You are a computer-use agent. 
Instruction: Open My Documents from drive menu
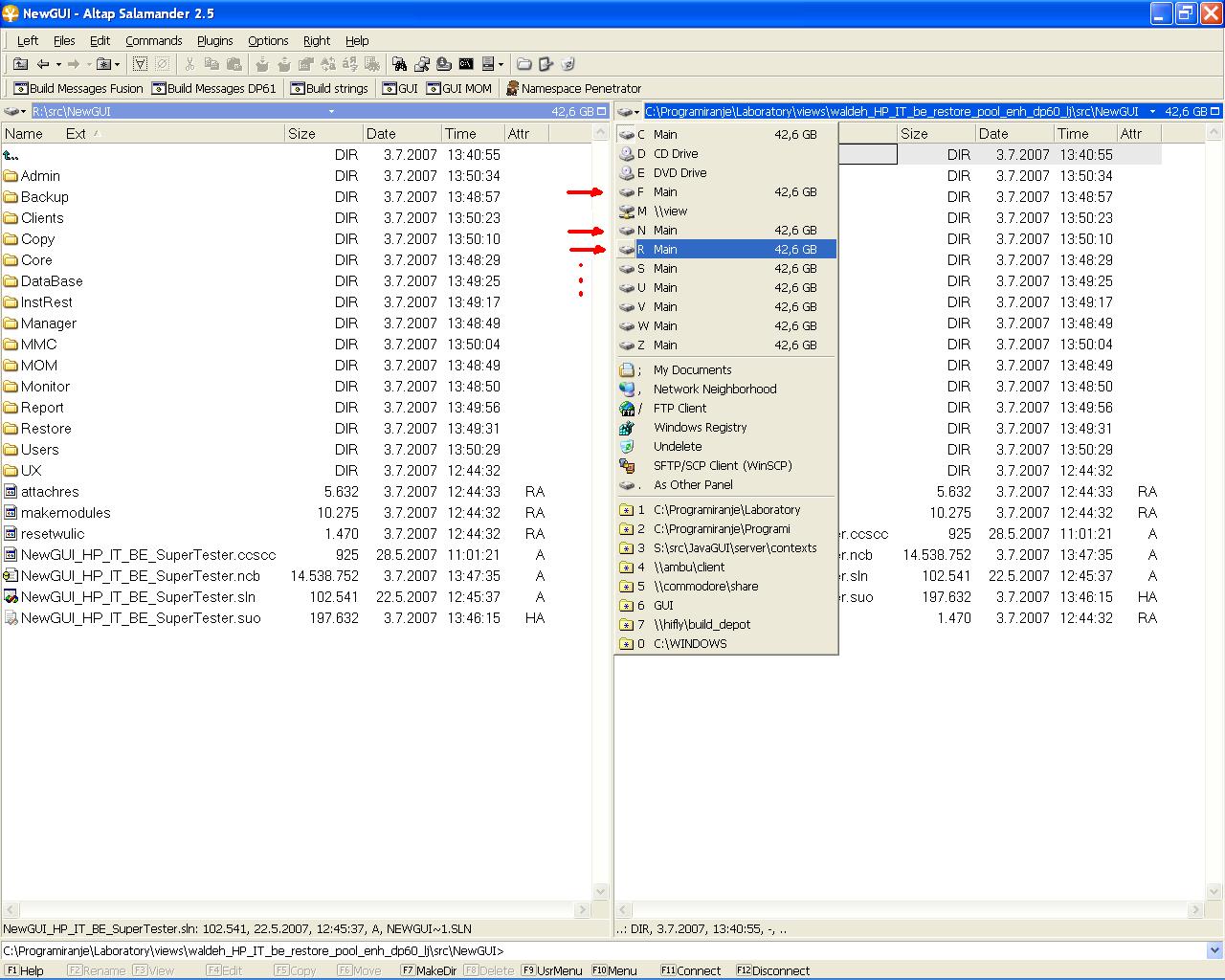click(x=726, y=369)
